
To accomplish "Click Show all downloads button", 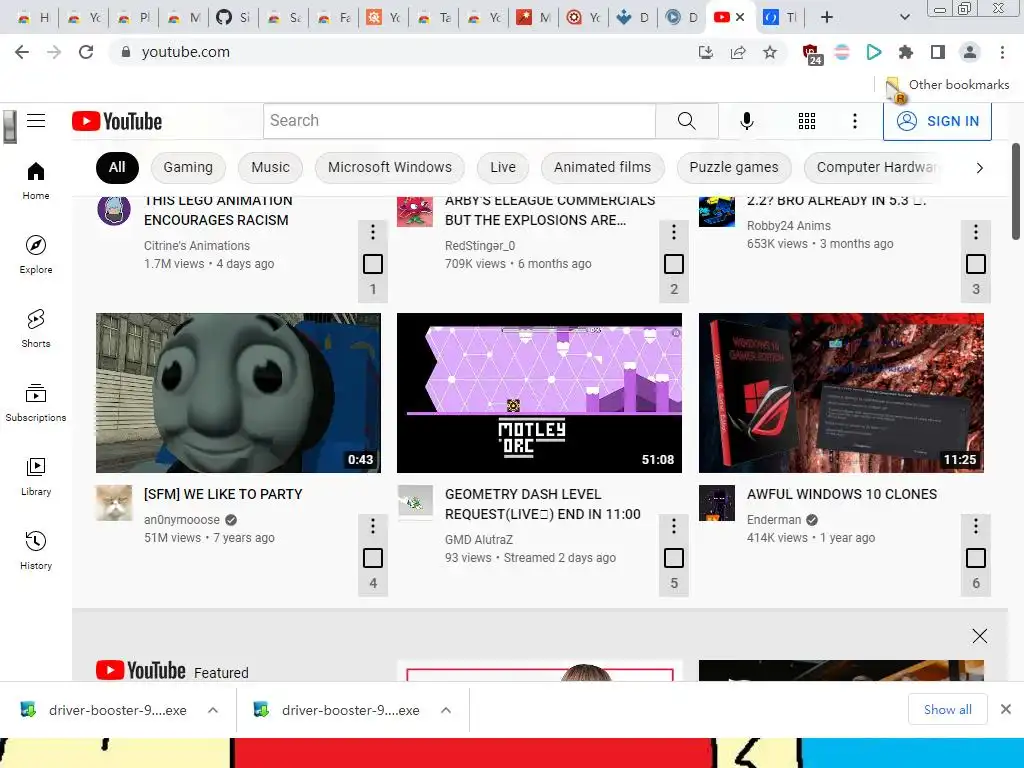I will [x=948, y=709].
